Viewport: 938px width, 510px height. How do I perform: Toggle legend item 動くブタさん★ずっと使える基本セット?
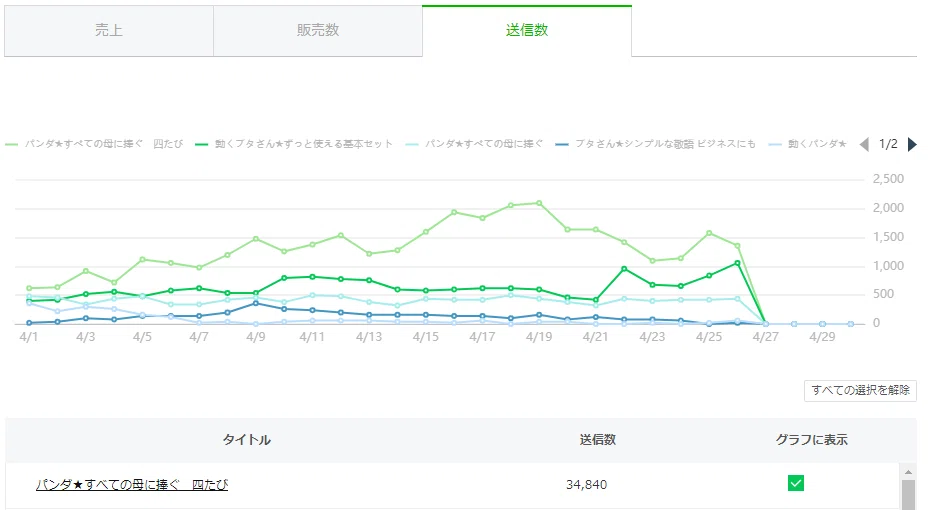(294, 144)
